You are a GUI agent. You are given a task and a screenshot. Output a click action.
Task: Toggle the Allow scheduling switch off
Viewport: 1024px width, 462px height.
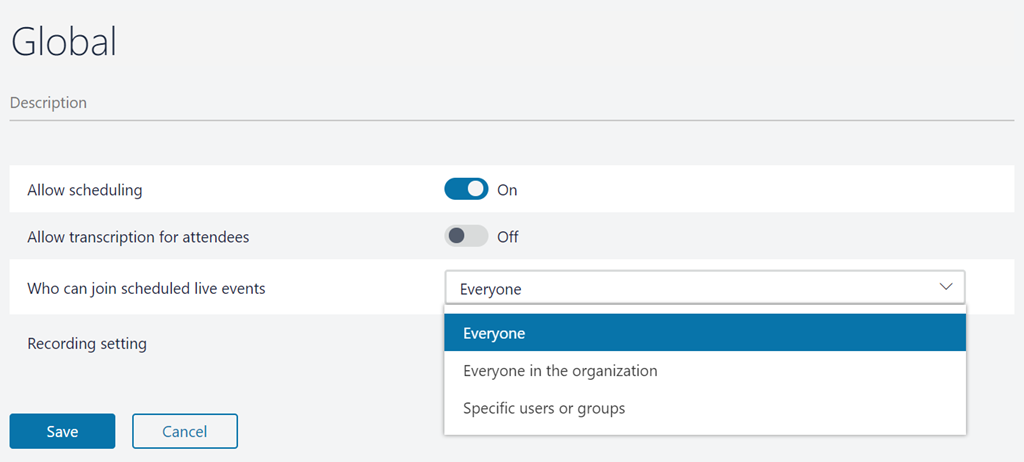(x=466, y=189)
